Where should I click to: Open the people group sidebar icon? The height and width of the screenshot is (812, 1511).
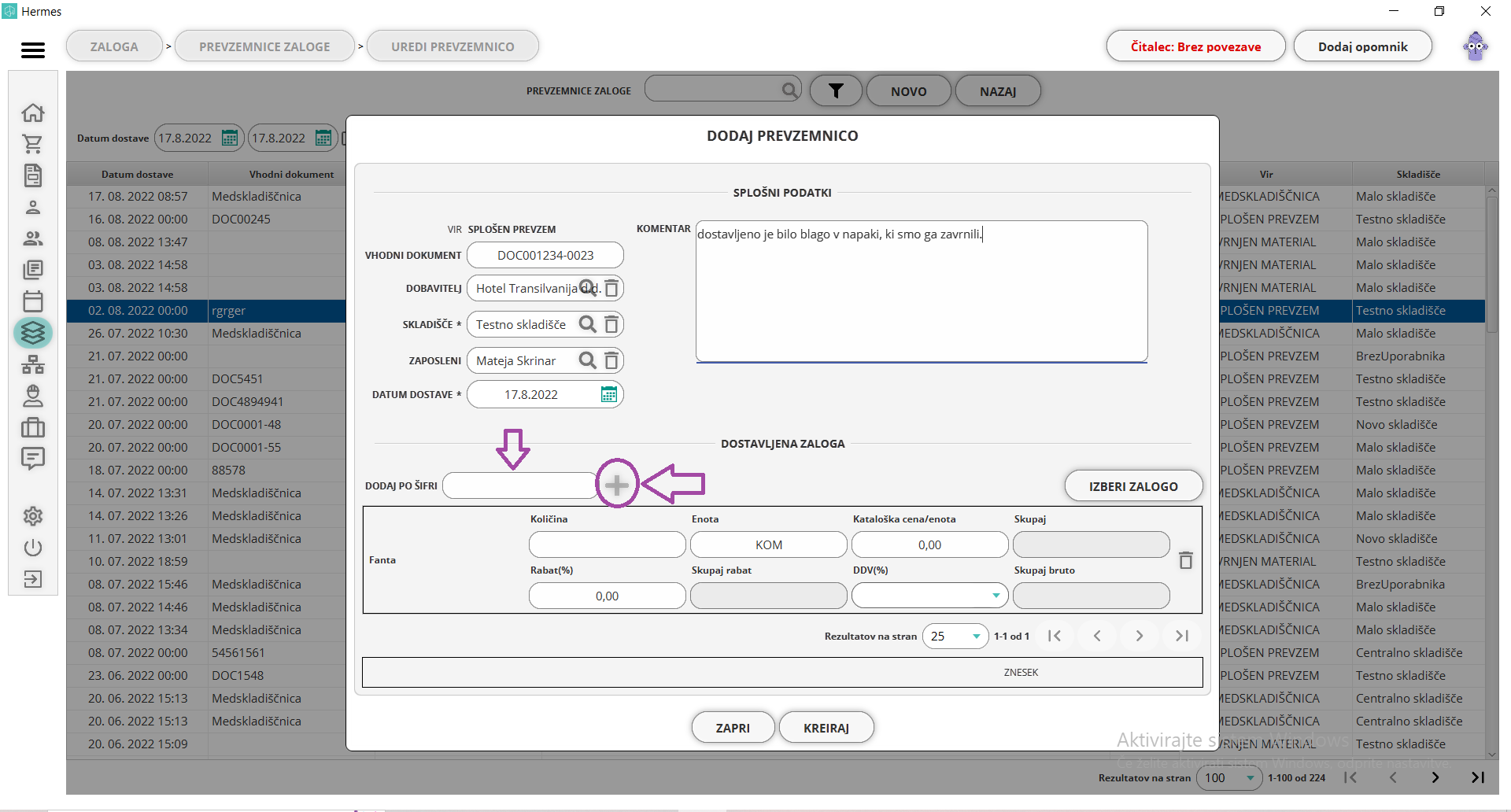point(33,238)
